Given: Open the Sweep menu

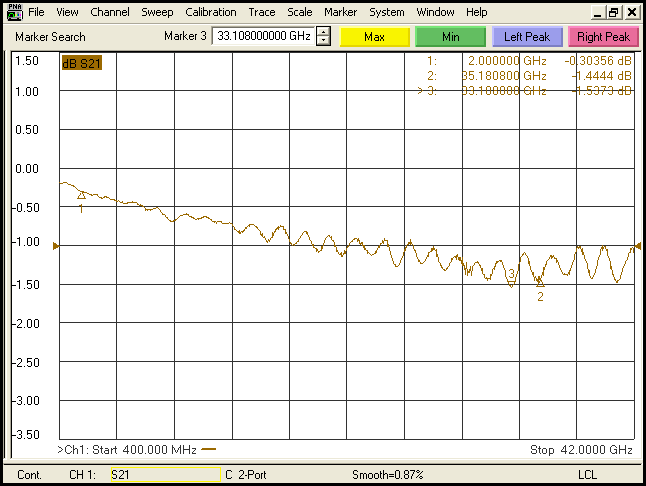Looking at the screenshot, I should pyautogui.click(x=157, y=13).
